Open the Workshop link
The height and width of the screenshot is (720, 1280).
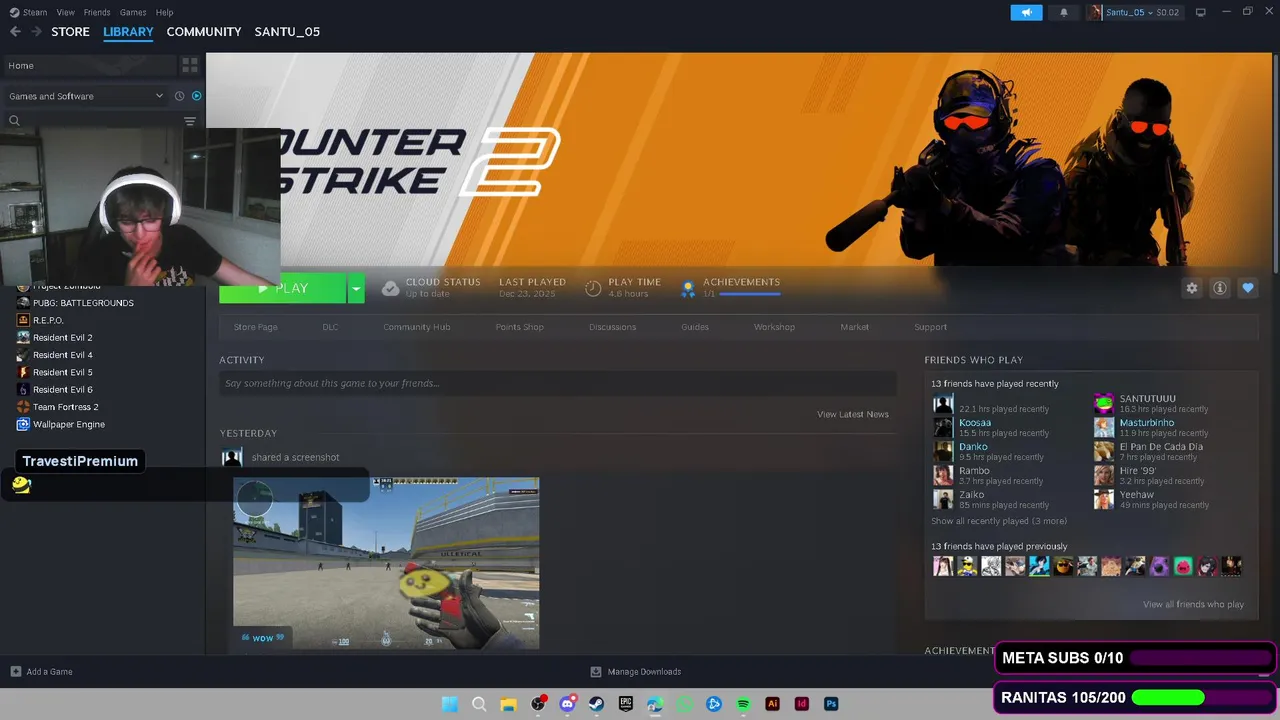tap(775, 327)
